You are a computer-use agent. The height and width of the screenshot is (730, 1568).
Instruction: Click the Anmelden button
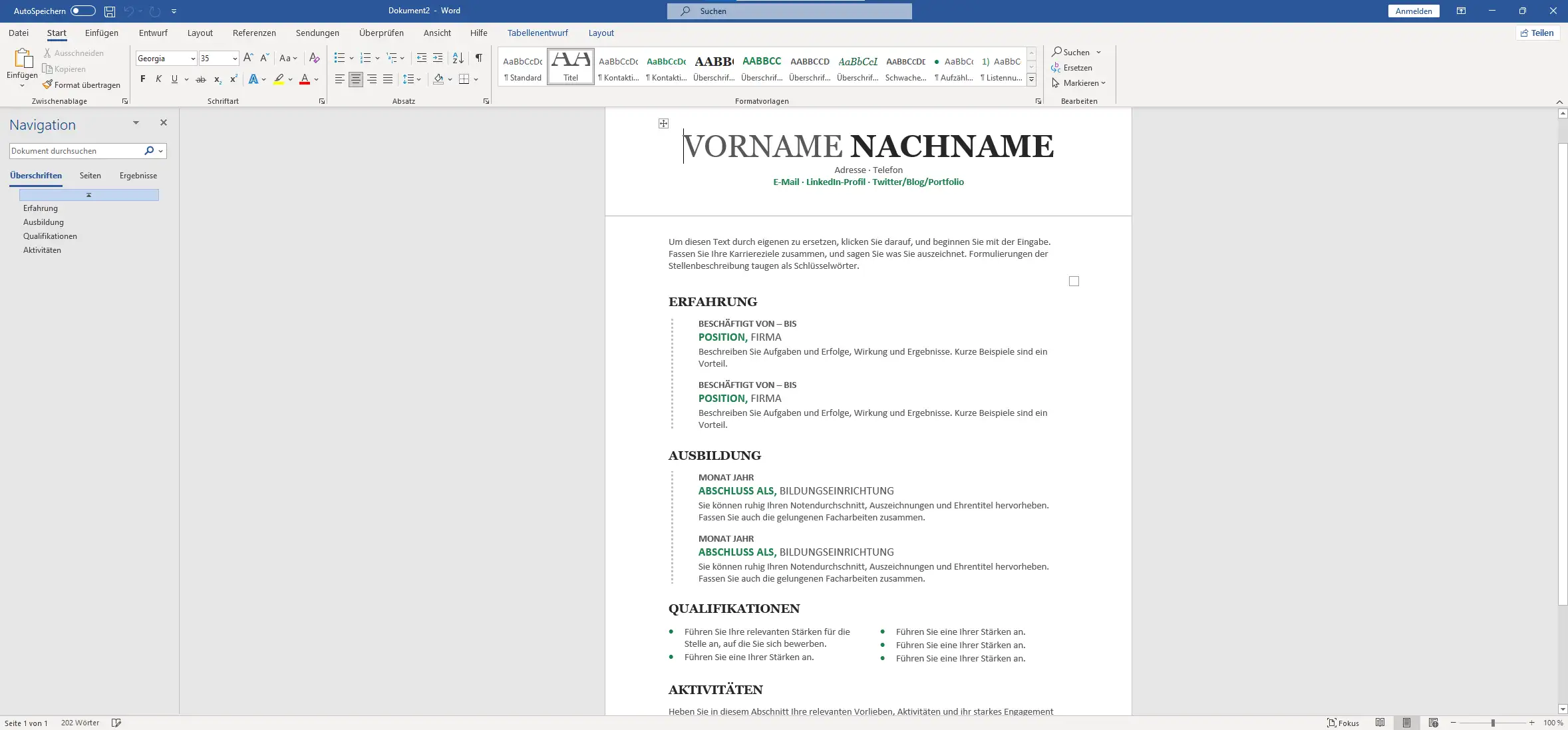(1414, 11)
